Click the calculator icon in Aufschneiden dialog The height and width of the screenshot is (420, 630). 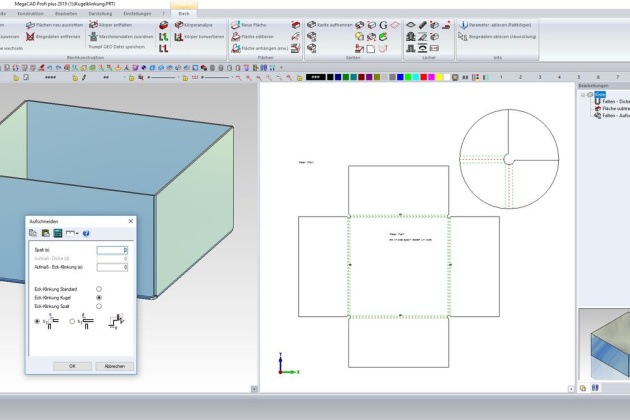pos(58,233)
